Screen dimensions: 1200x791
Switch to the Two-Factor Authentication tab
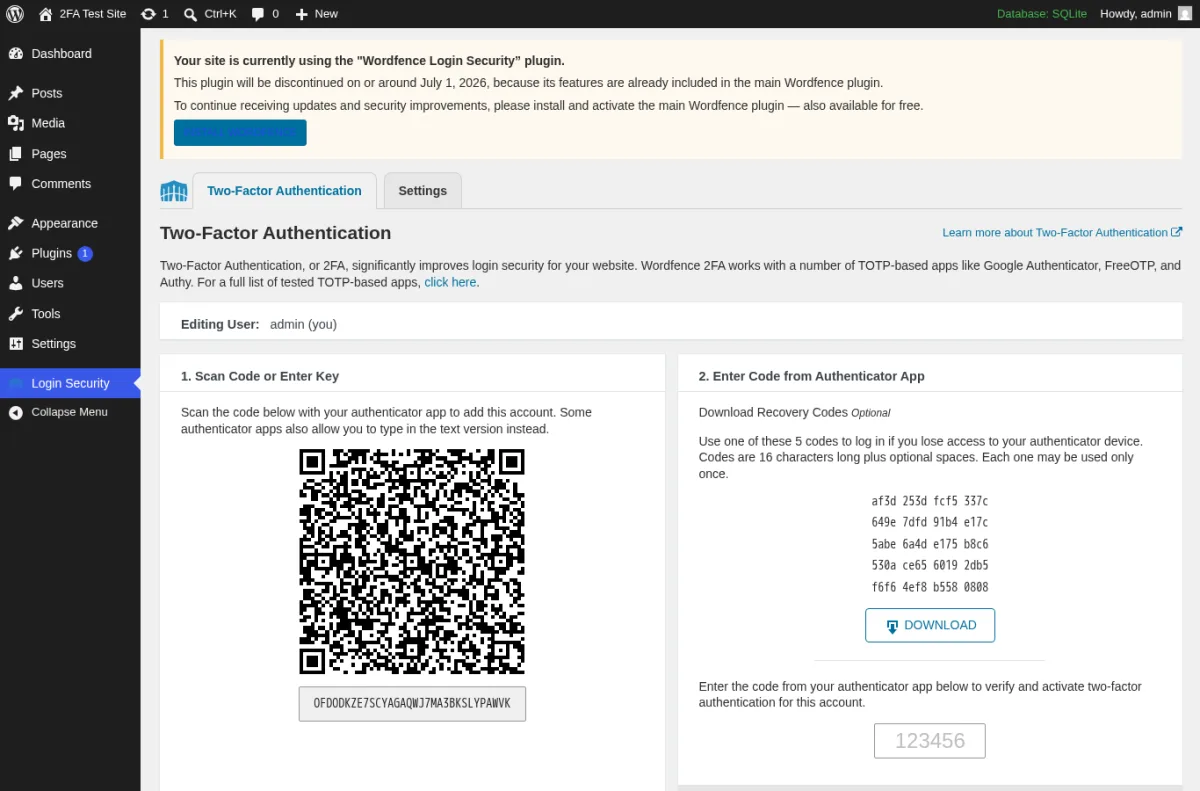[284, 191]
